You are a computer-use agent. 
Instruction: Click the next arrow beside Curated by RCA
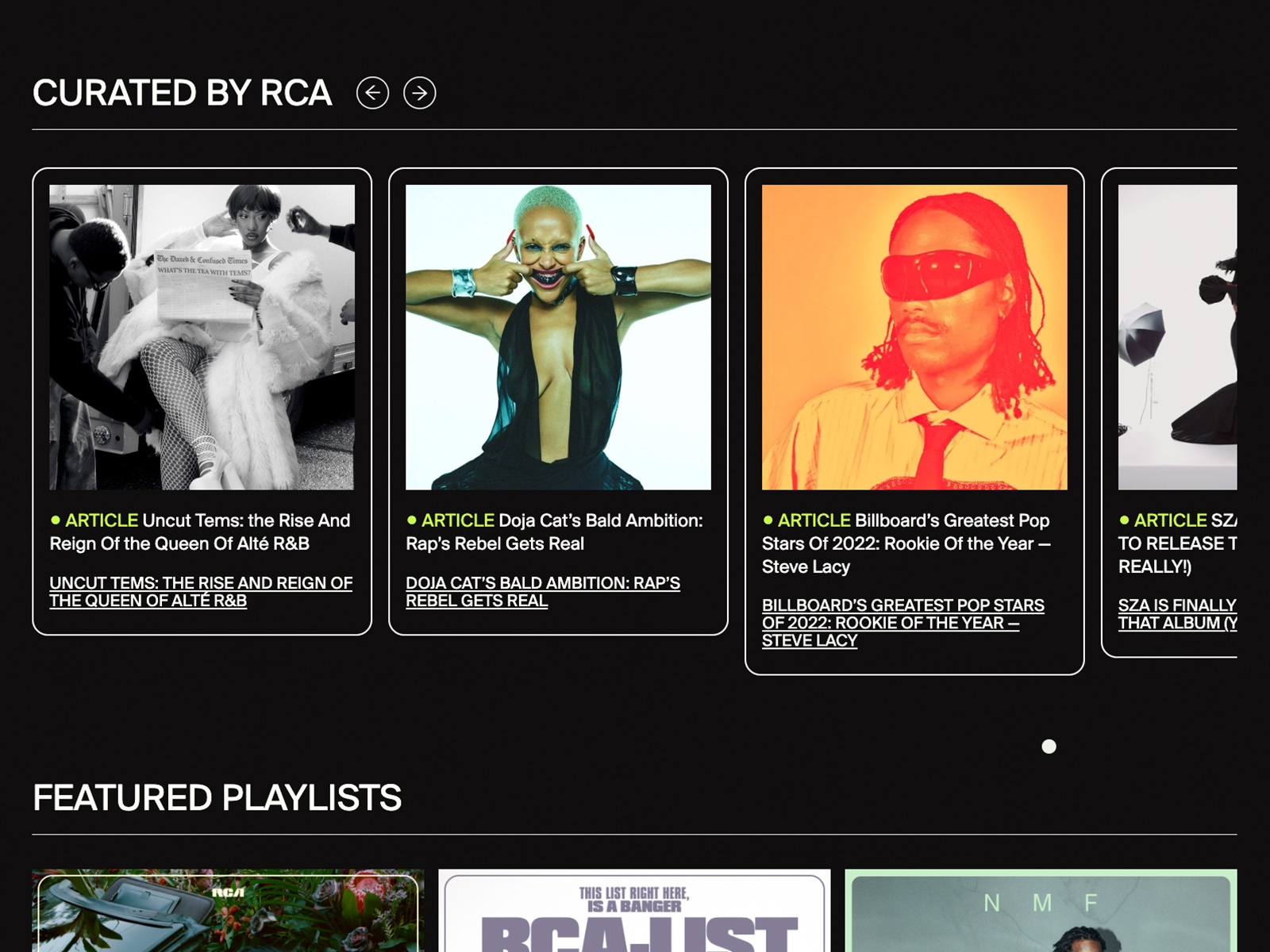pyautogui.click(x=419, y=93)
